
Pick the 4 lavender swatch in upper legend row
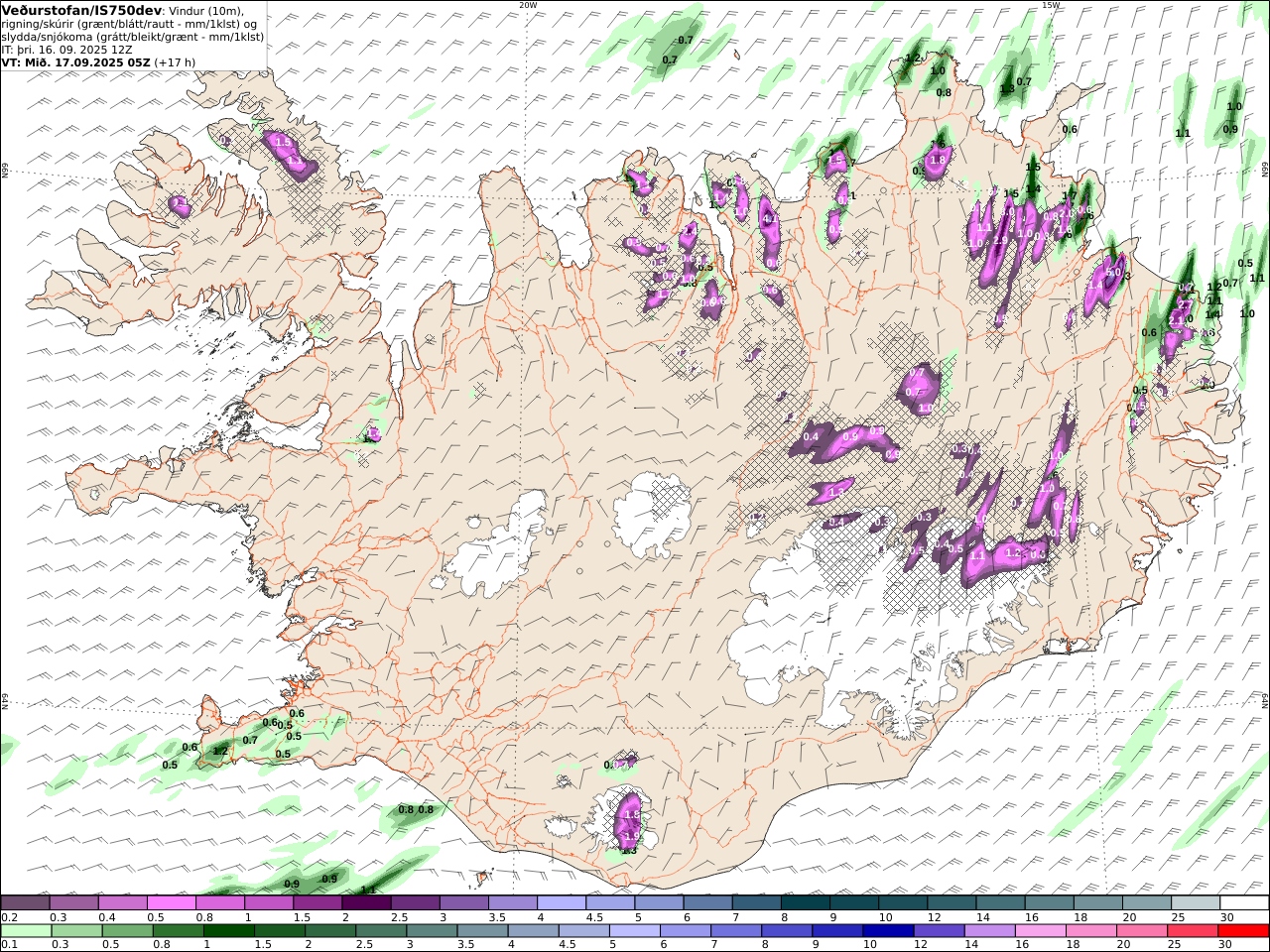[562, 903]
